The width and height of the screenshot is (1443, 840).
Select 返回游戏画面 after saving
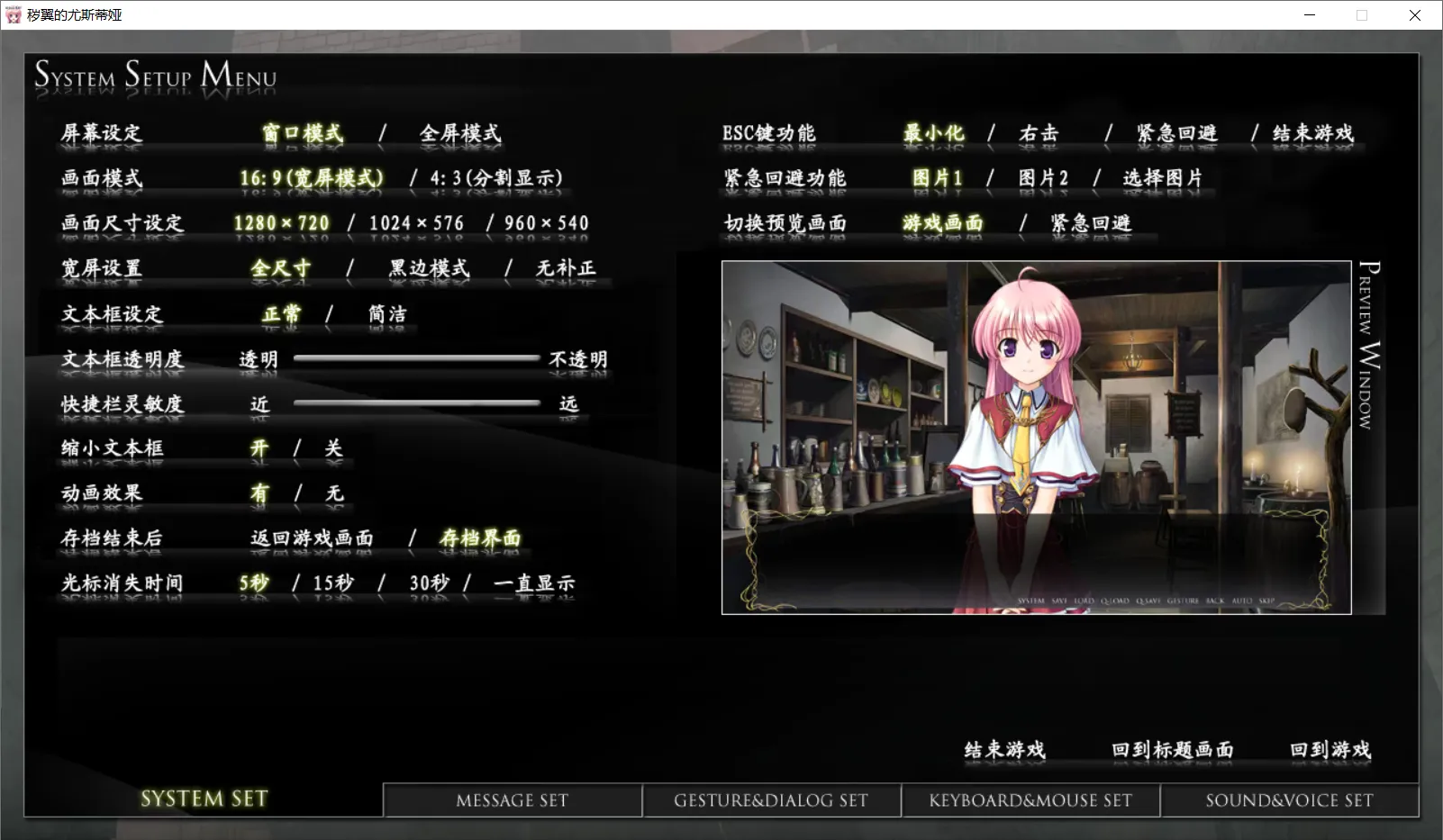click(312, 538)
